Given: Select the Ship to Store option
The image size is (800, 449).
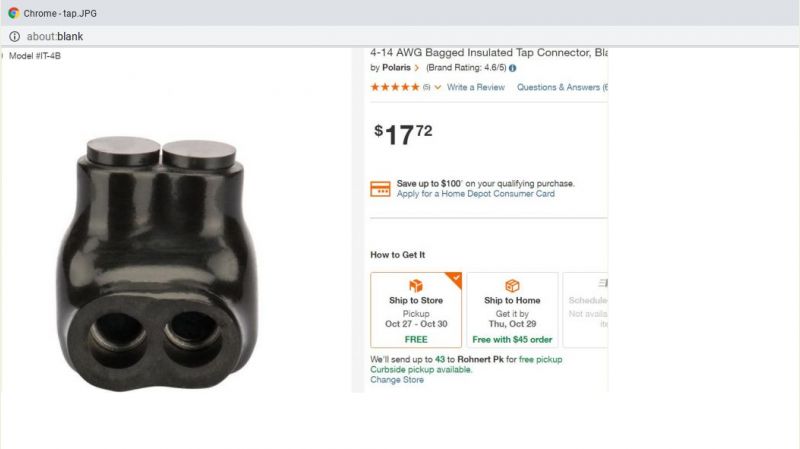Looking at the screenshot, I should (x=416, y=310).
